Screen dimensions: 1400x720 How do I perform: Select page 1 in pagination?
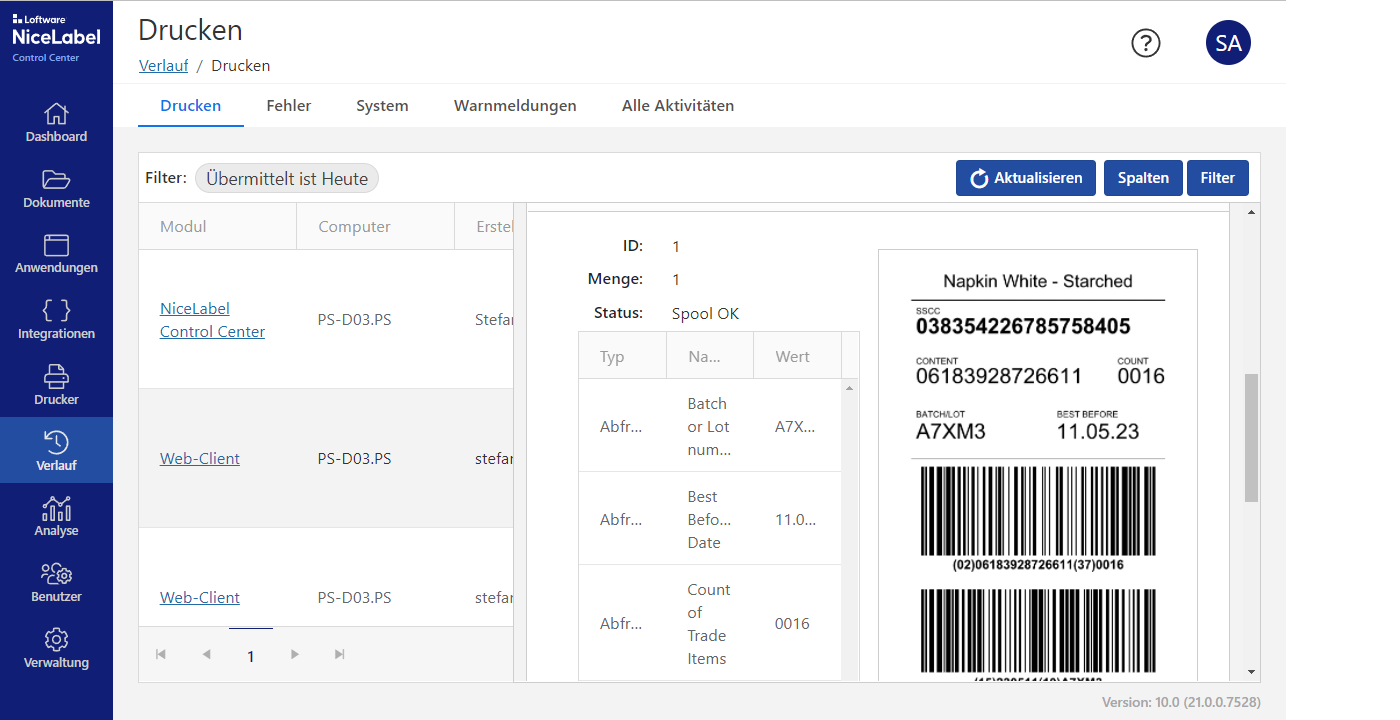tap(251, 656)
